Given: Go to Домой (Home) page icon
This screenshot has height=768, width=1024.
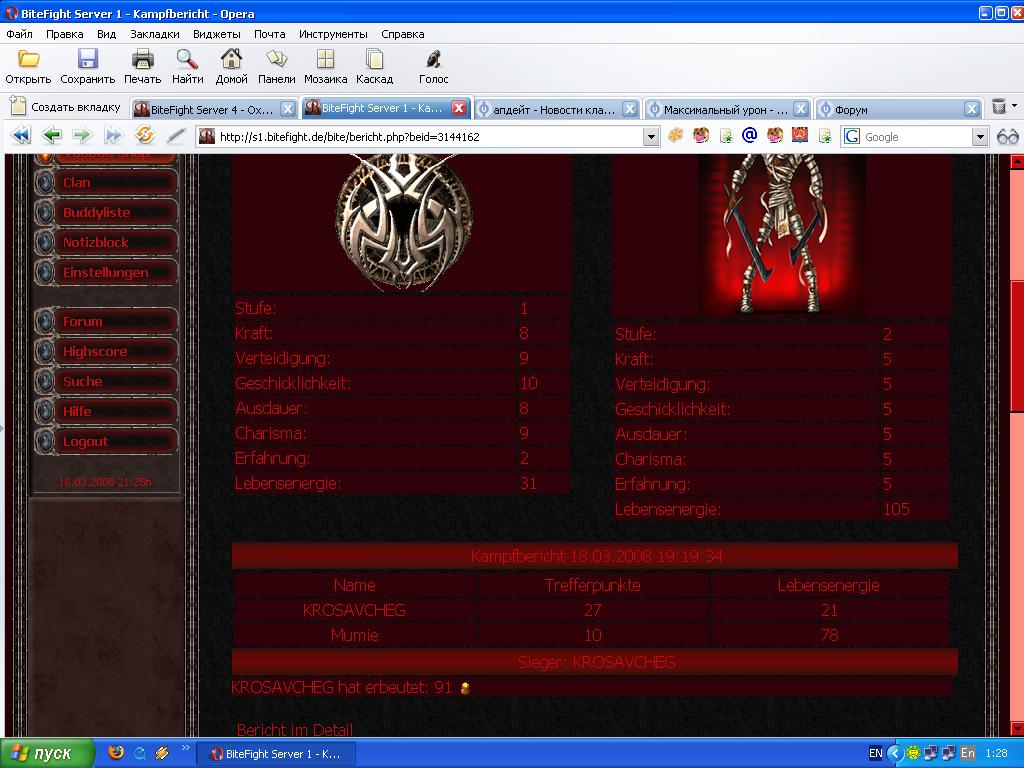Looking at the screenshot, I should (x=231, y=59).
